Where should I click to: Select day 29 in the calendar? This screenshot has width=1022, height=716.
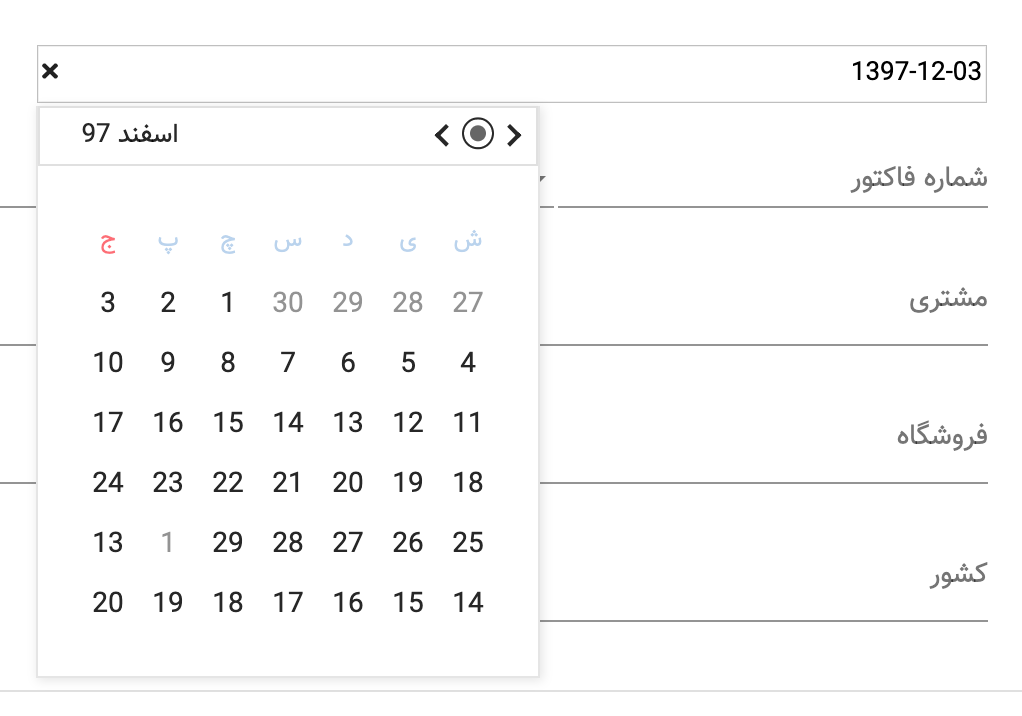[227, 543]
